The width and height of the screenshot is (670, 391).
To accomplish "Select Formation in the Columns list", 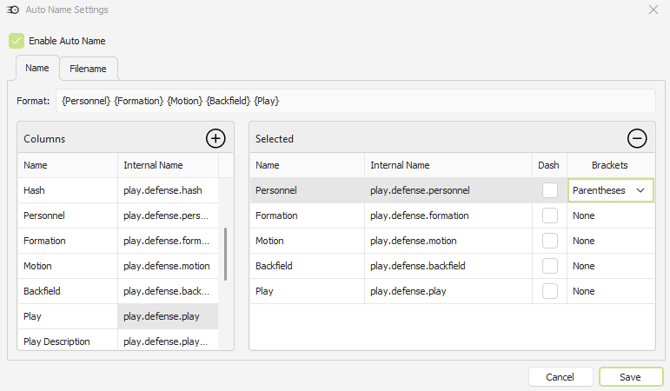I will (x=68, y=241).
